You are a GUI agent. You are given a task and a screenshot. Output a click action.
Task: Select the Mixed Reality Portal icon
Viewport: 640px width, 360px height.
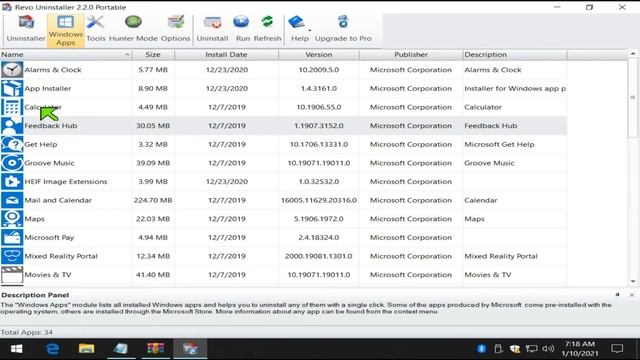coord(12,256)
